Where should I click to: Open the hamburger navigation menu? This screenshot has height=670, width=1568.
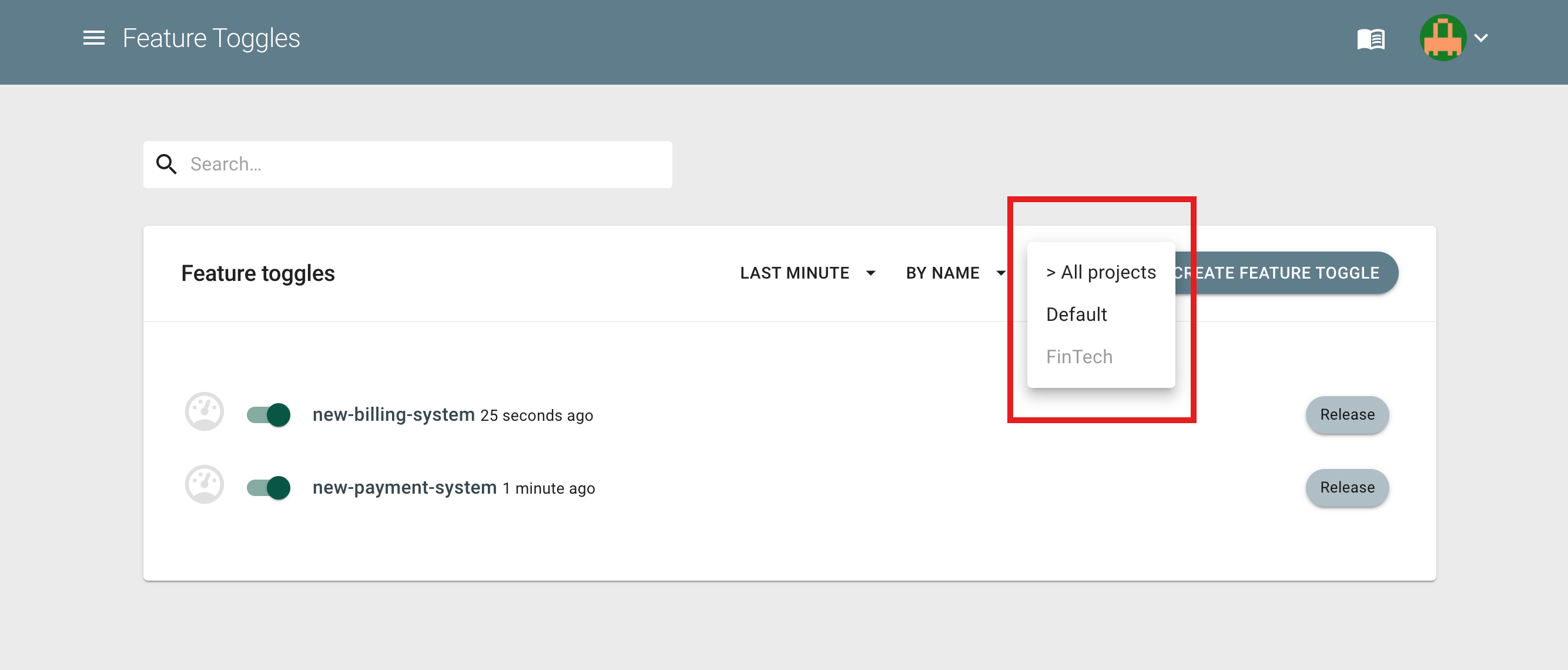click(x=94, y=38)
